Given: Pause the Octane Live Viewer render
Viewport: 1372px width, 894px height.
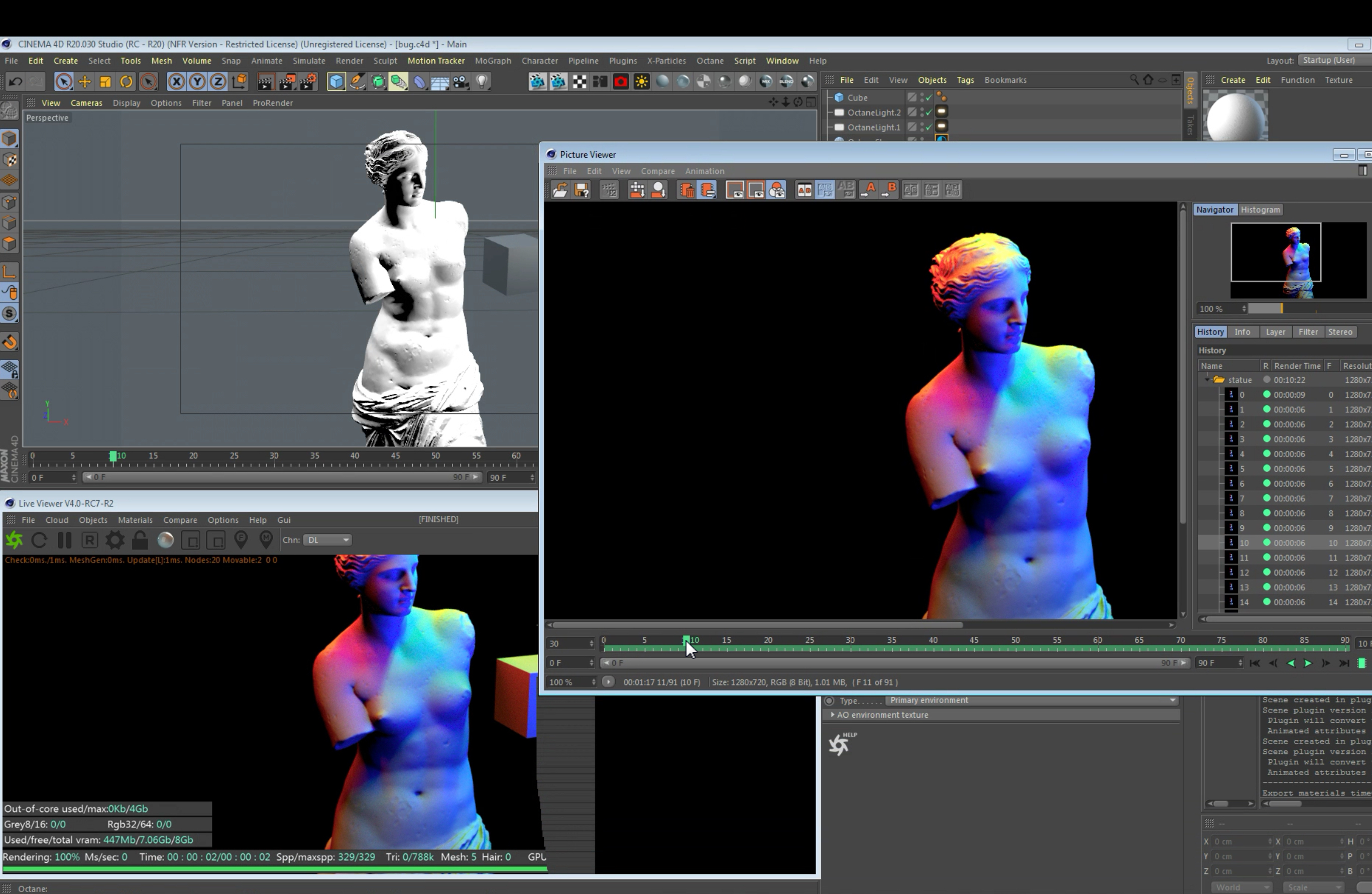Looking at the screenshot, I should (x=65, y=540).
